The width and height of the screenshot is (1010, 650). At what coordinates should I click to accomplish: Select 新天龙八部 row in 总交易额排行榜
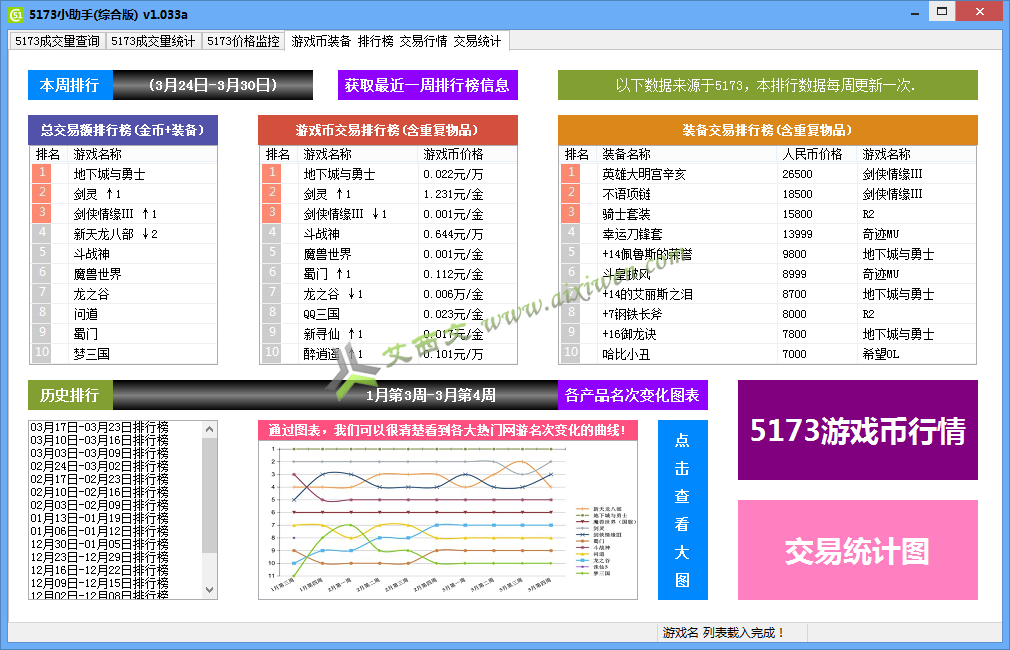coord(123,234)
